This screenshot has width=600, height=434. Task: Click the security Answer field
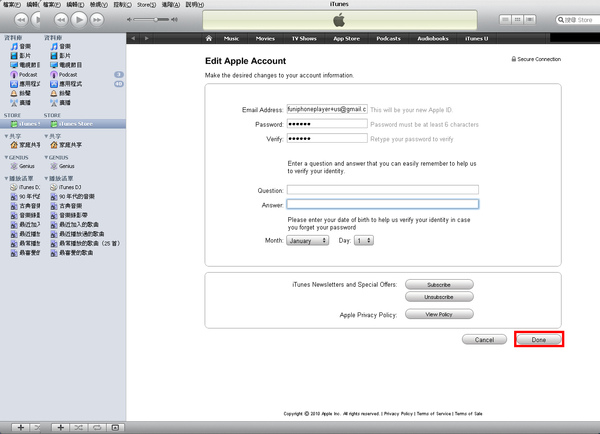pyautogui.click(x=383, y=204)
